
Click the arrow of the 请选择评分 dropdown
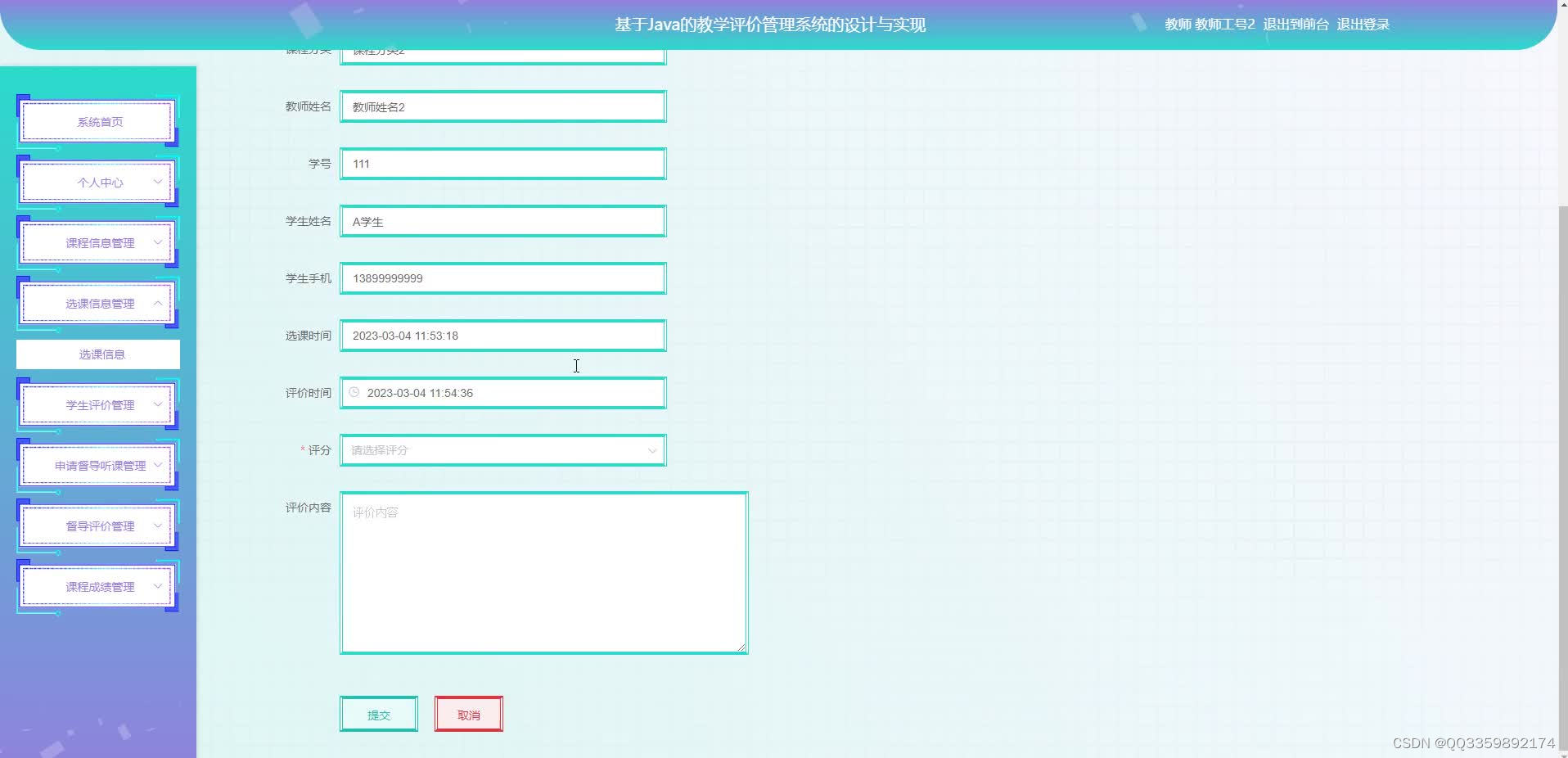pos(652,450)
